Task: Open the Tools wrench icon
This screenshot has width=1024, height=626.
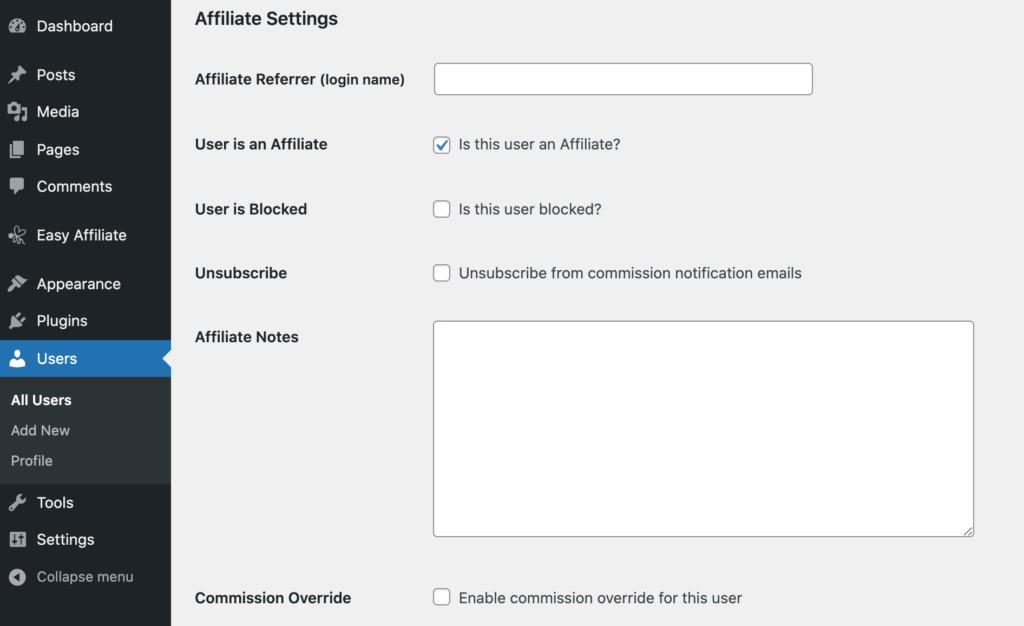Action: point(17,502)
